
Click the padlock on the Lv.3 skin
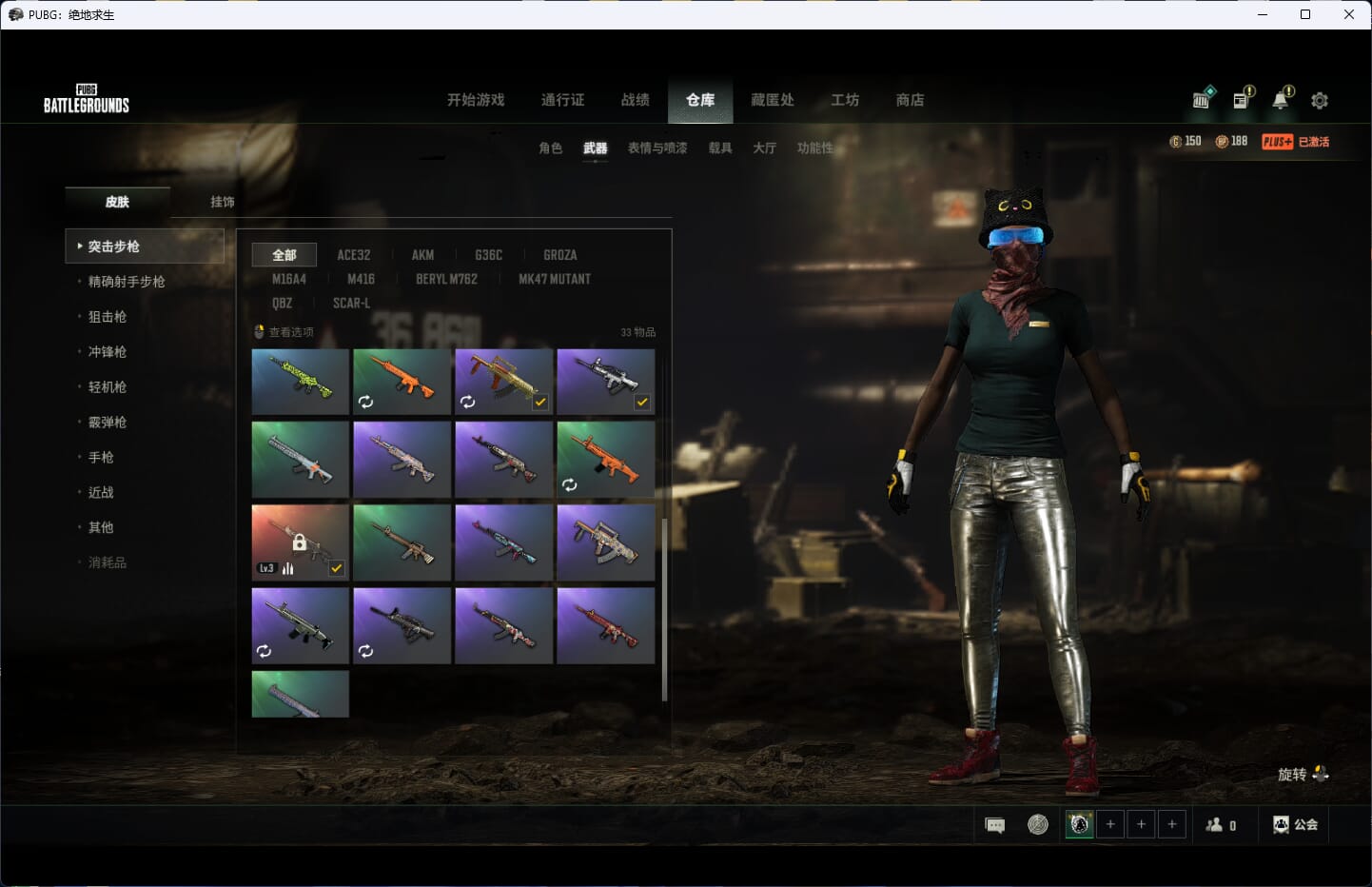[x=299, y=542]
